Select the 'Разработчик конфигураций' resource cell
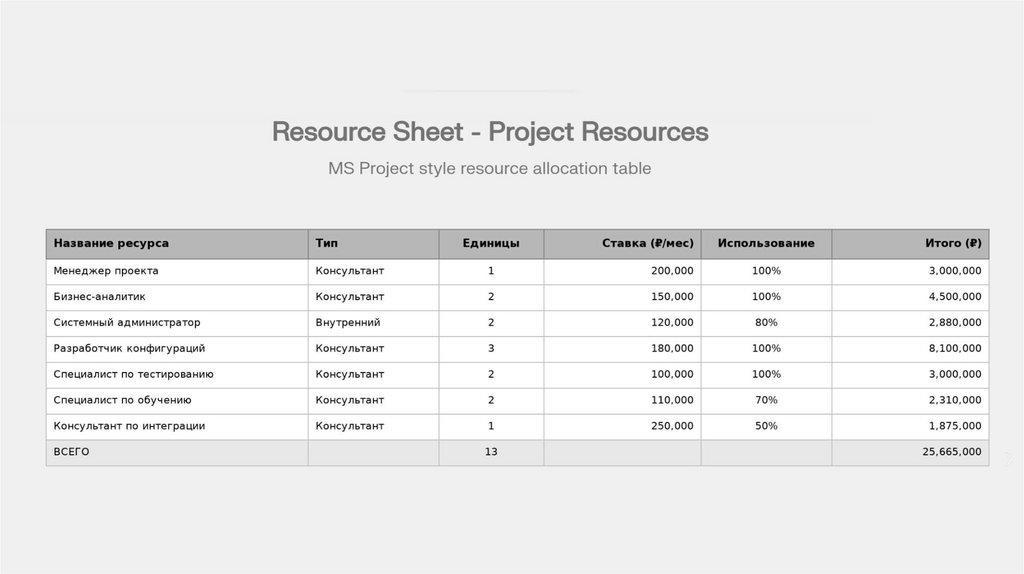This screenshot has width=1024, height=574. [x=129, y=348]
